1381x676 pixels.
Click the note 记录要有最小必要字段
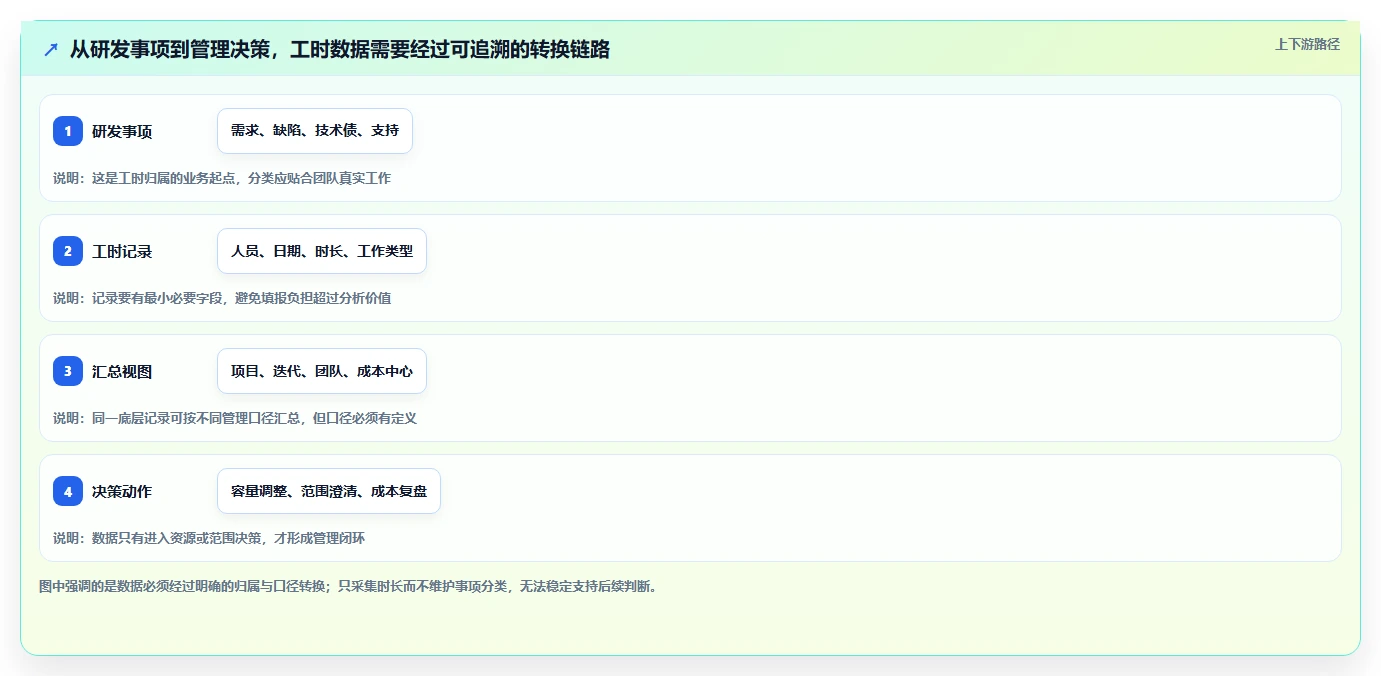pos(222,298)
